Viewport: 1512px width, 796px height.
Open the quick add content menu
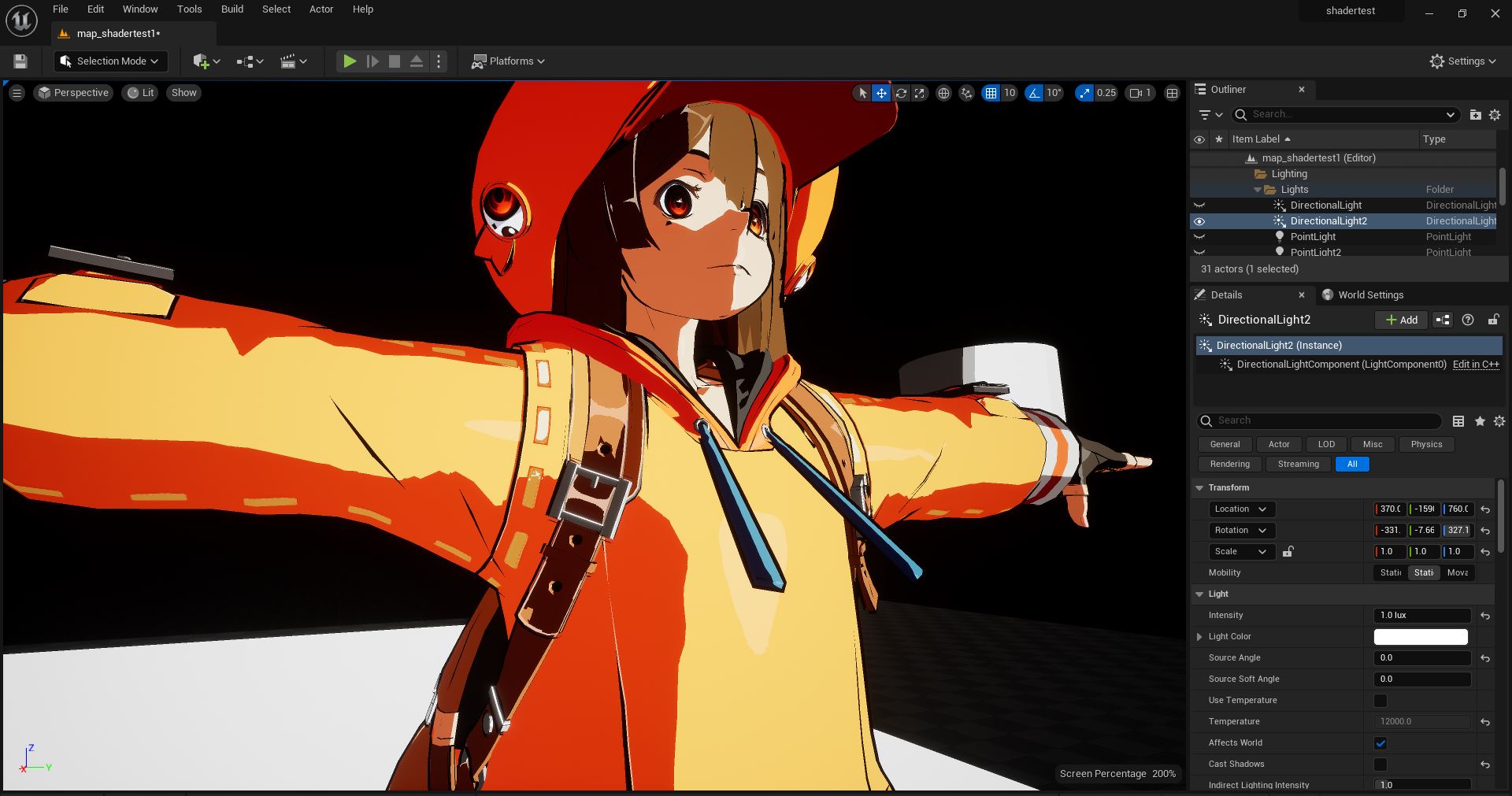tap(206, 61)
